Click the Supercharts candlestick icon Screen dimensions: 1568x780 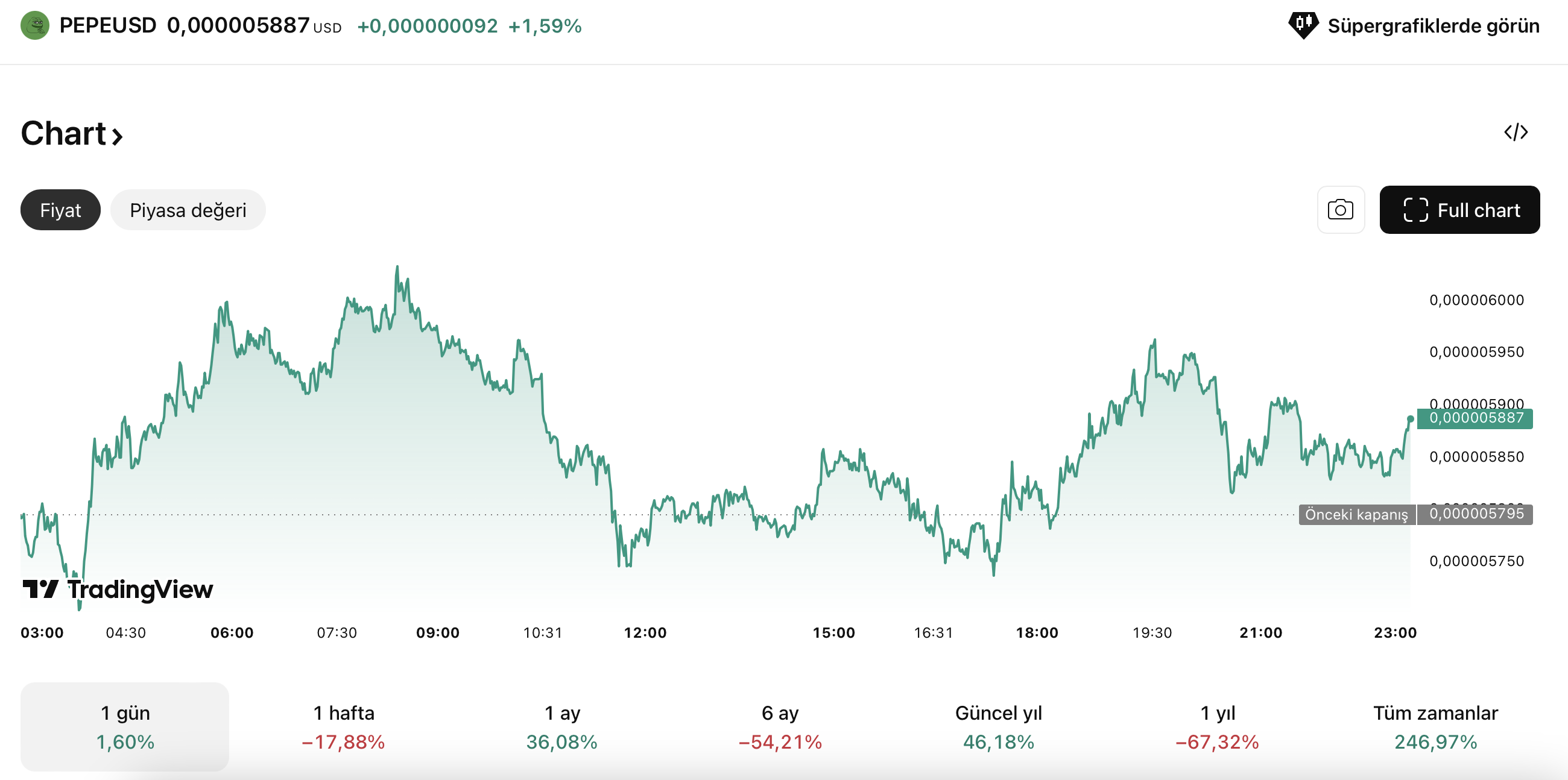1303,25
